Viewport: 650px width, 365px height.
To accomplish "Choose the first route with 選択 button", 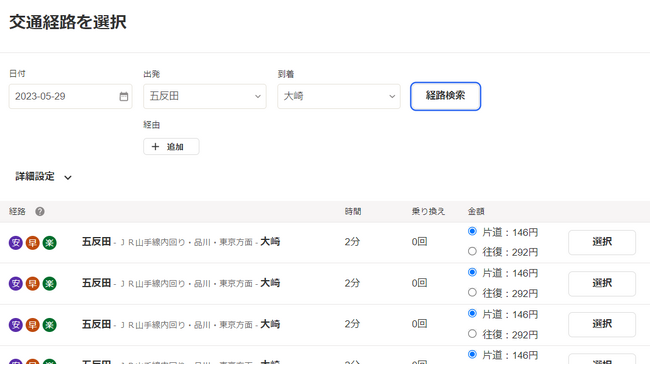I will (601, 242).
